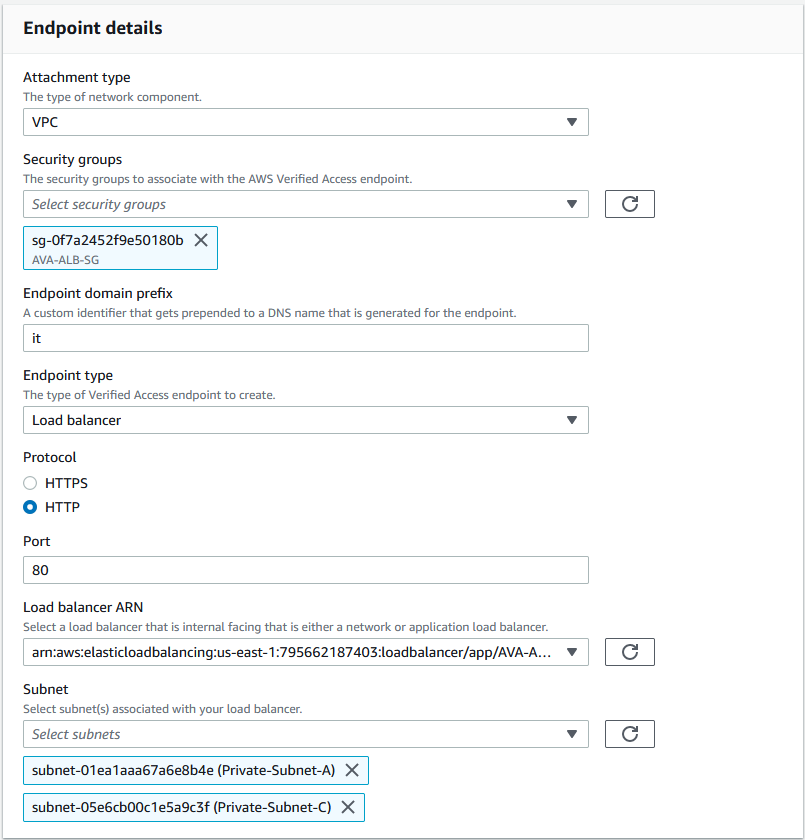Click the Endpoint type dropdown chevron
The width and height of the screenshot is (805, 840).
coord(572,420)
